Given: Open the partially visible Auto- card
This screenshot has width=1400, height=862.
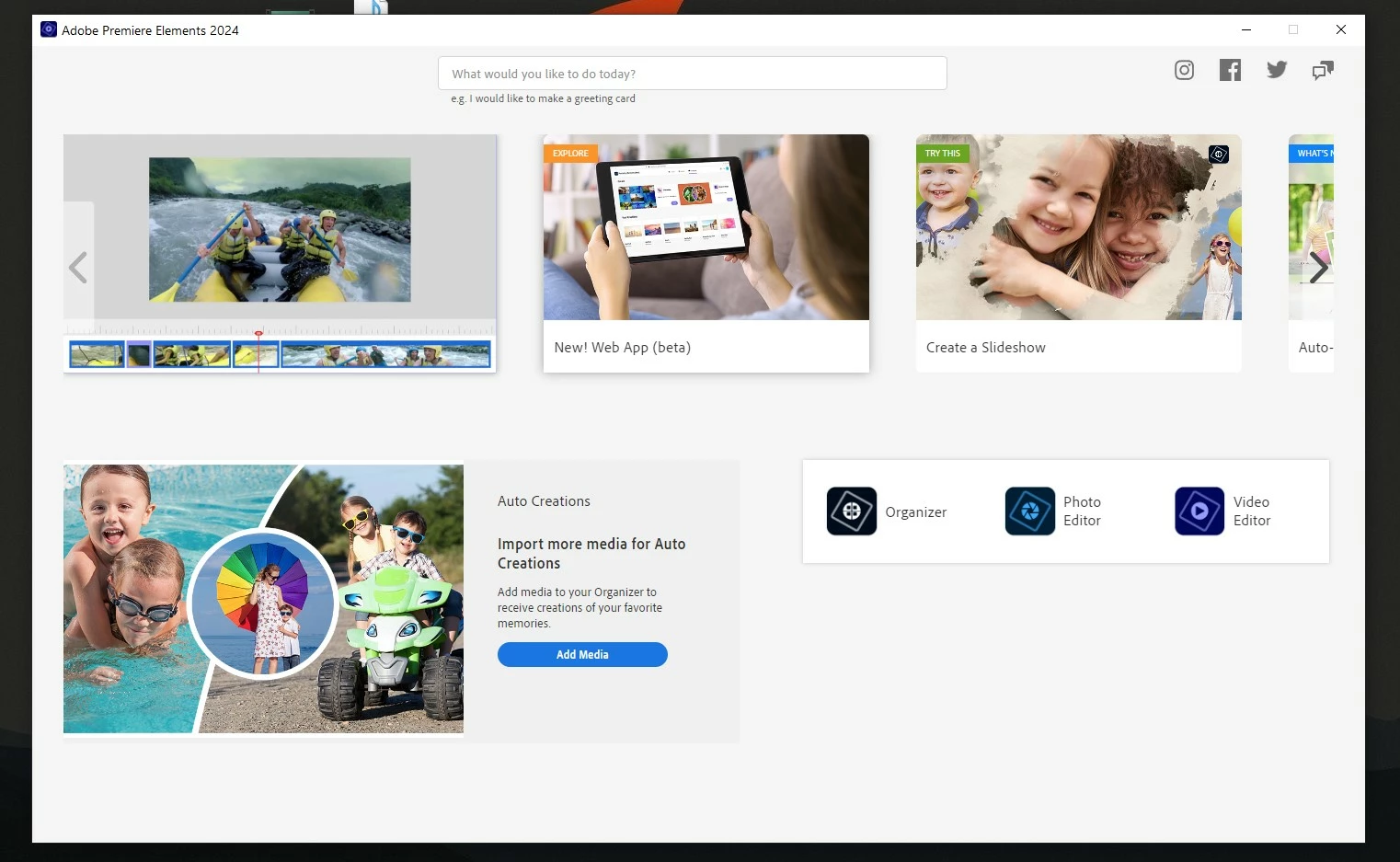Looking at the screenshot, I should point(1311,253).
